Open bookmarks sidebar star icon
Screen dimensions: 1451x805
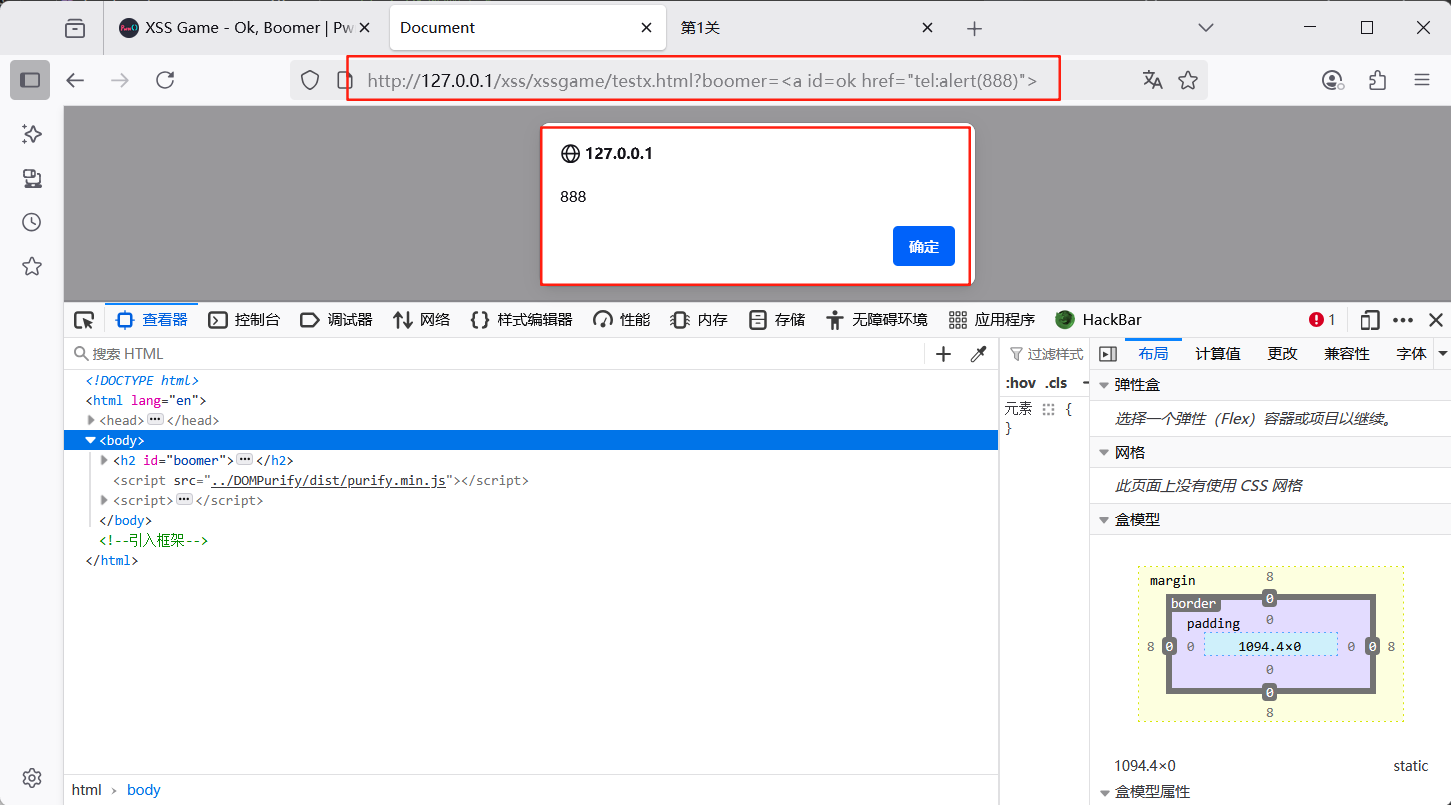tap(32, 266)
